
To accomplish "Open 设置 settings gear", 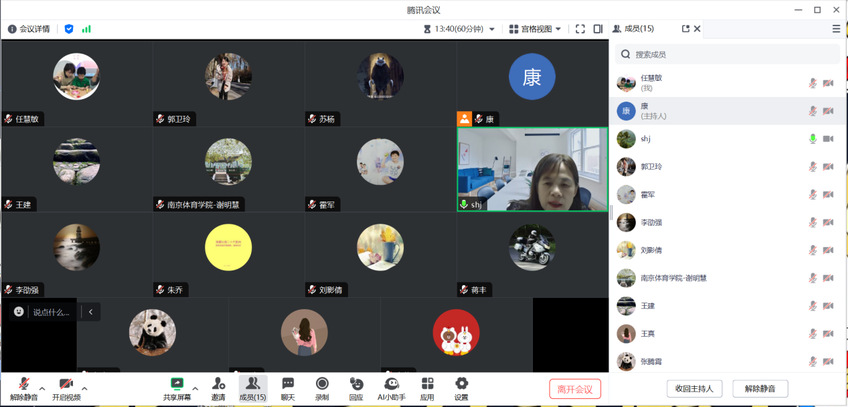I will 461,388.
